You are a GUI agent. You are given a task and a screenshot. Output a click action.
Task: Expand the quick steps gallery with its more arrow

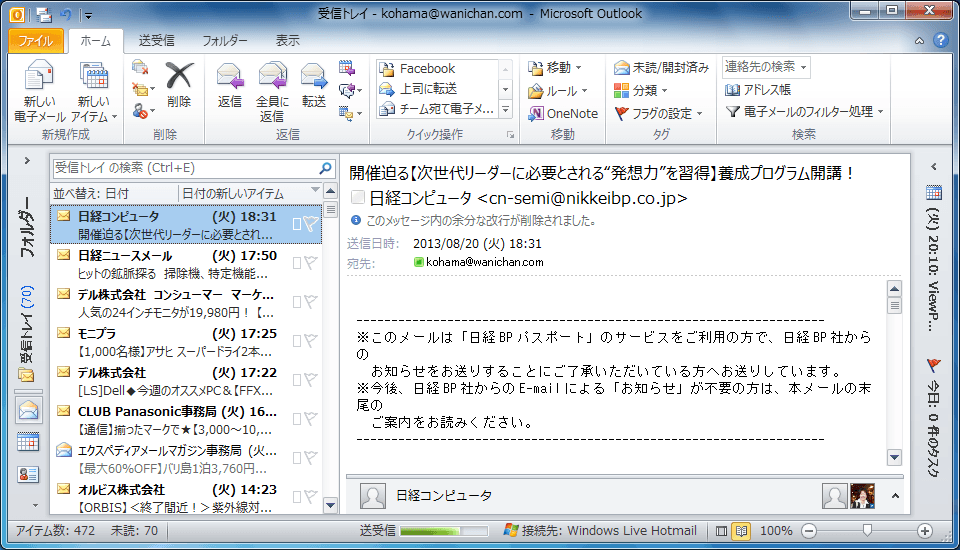[x=506, y=110]
